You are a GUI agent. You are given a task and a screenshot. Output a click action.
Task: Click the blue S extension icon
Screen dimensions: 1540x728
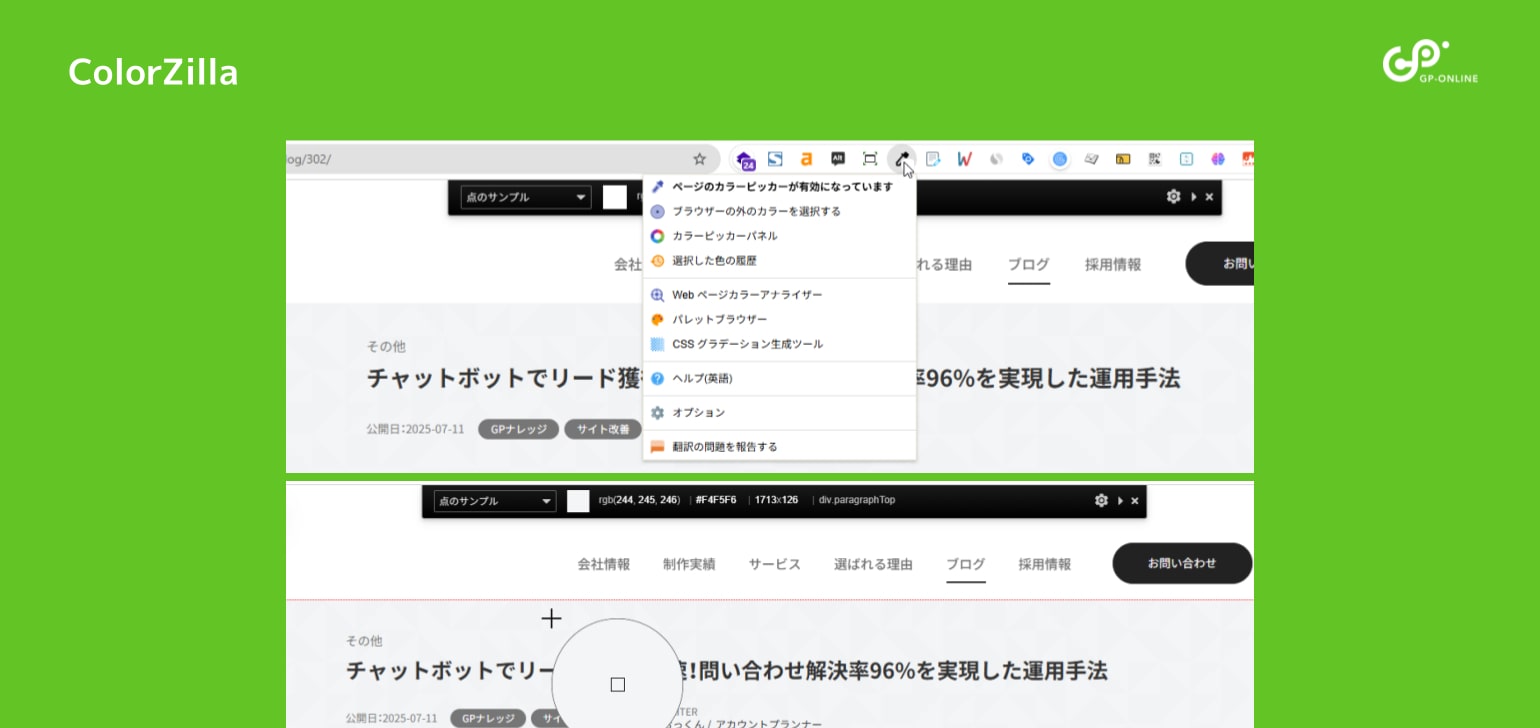click(775, 159)
